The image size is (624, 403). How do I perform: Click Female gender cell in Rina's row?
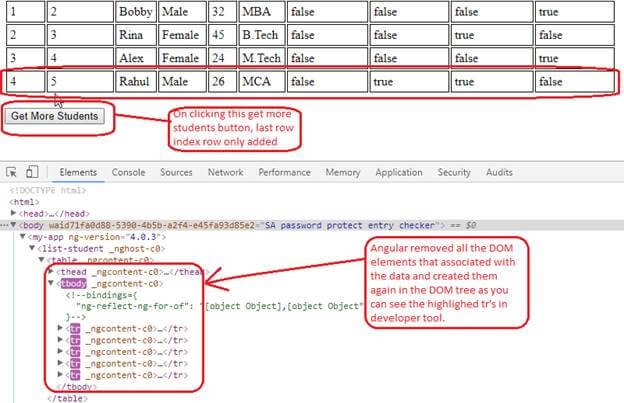pyautogui.click(x=182, y=35)
